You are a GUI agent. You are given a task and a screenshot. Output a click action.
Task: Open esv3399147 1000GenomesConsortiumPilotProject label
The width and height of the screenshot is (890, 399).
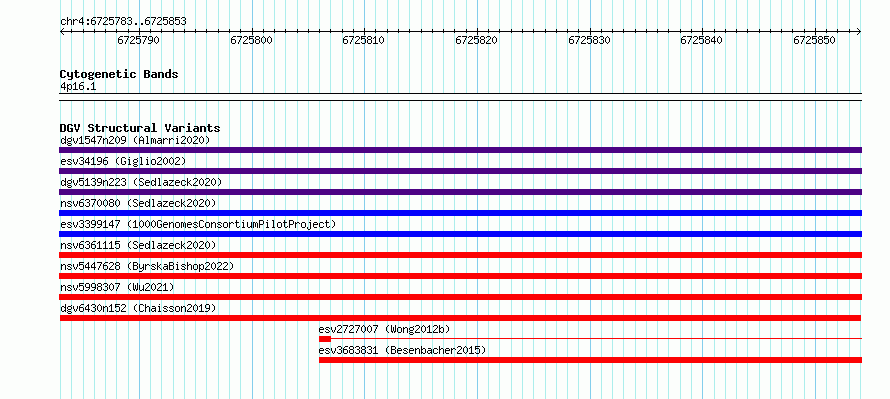click(198, 224)
